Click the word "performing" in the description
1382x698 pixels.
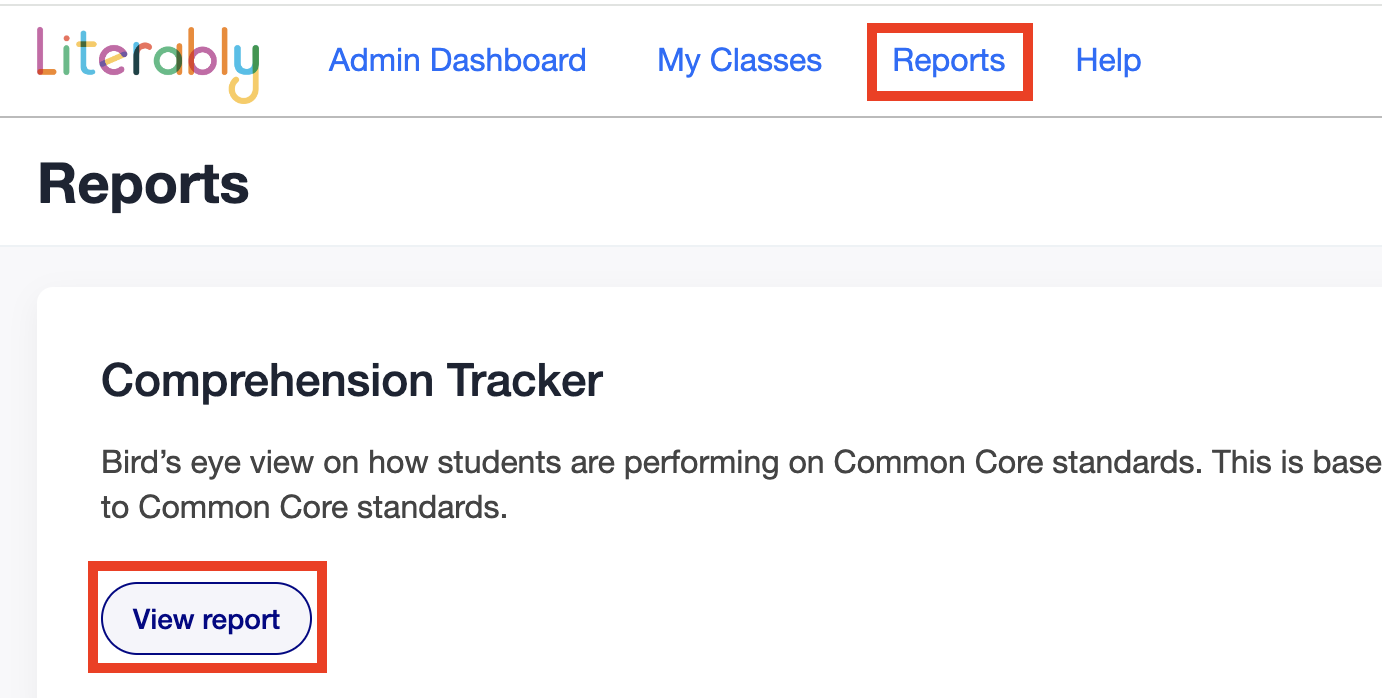pyautogui.click(x=734, y=463)
